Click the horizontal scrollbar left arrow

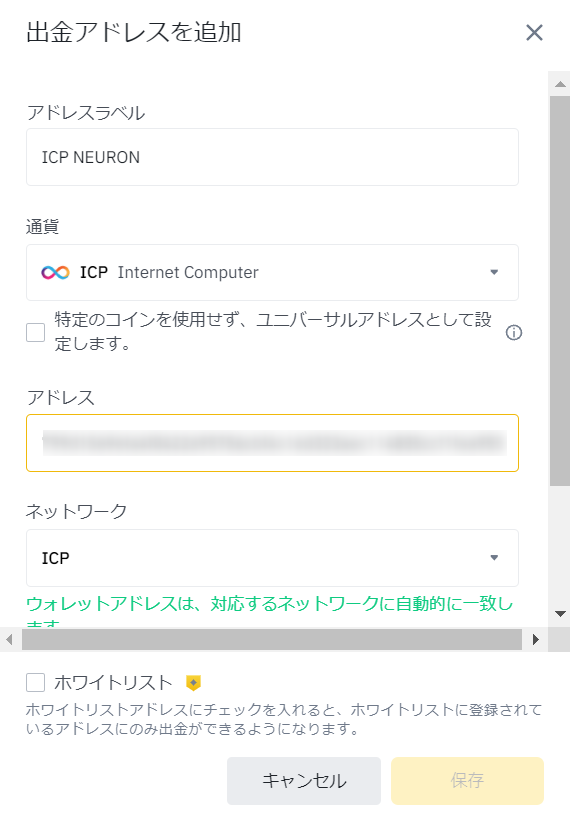pos(9,640)
